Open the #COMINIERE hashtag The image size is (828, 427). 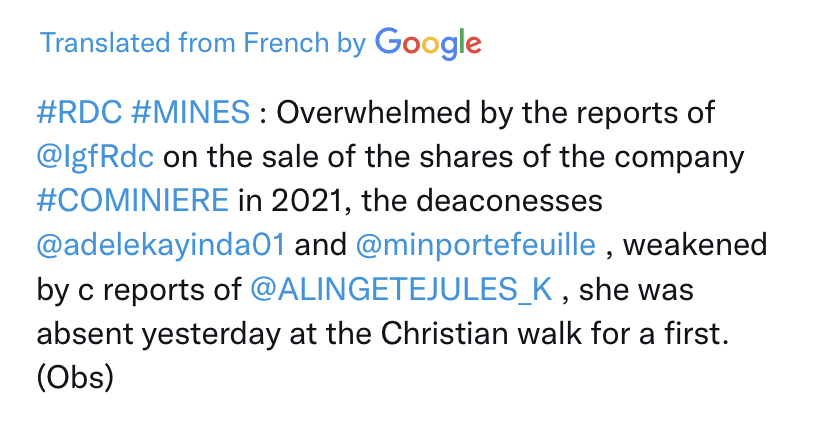[133, 201]
